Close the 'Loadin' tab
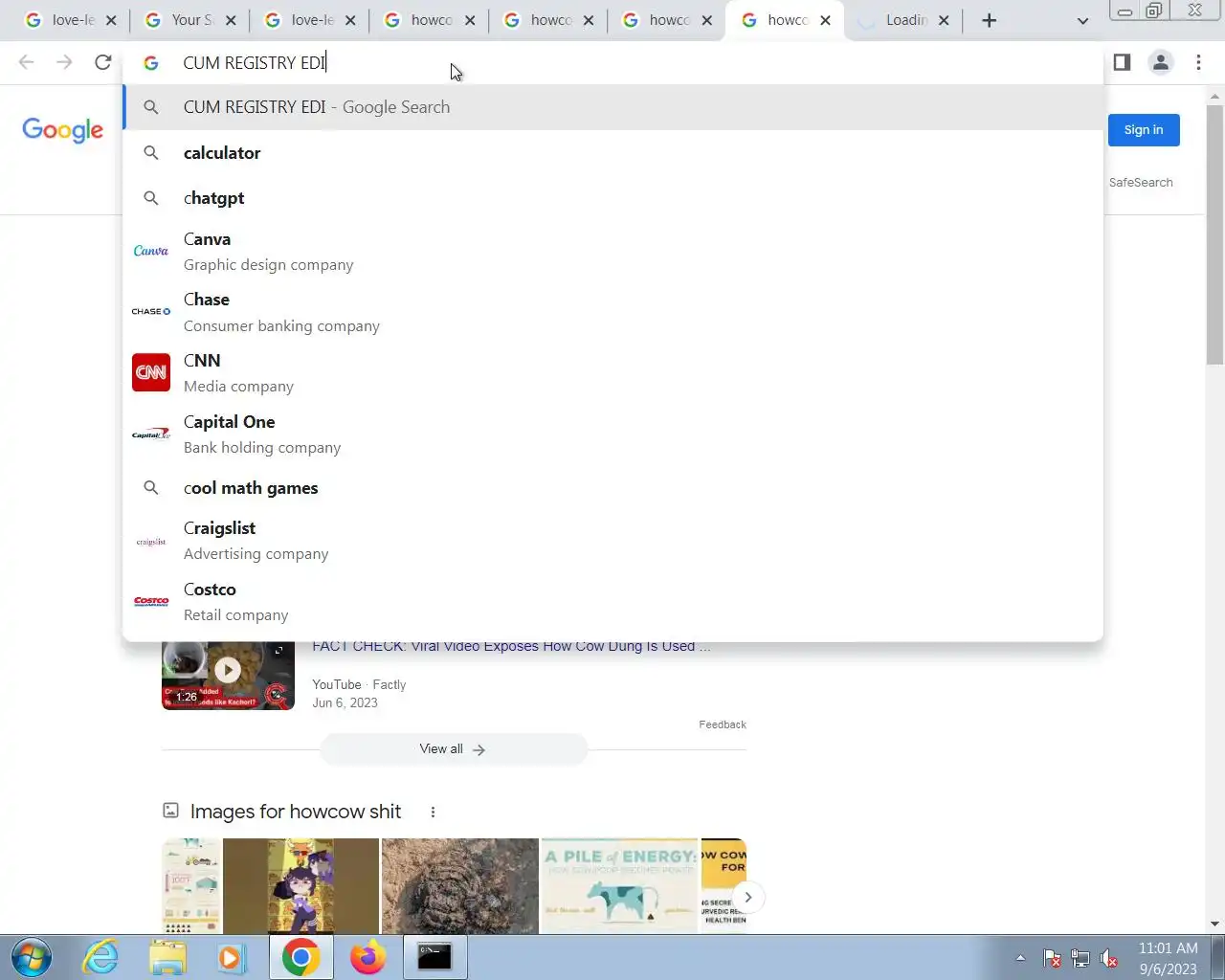Image resolution: width=1225 pixels, height=980 pixels. 944,20
